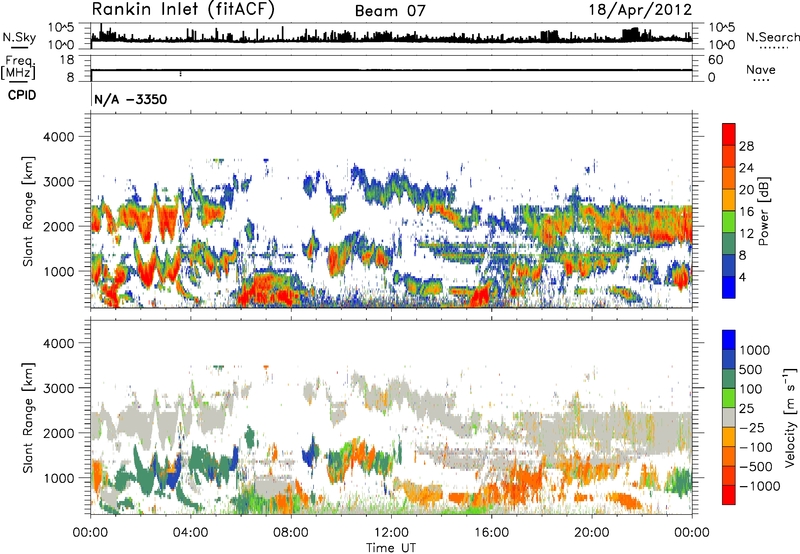800x554 pixels.
Task: Click the '18' tick on frequency axis
Action: (x=67, y=60)
